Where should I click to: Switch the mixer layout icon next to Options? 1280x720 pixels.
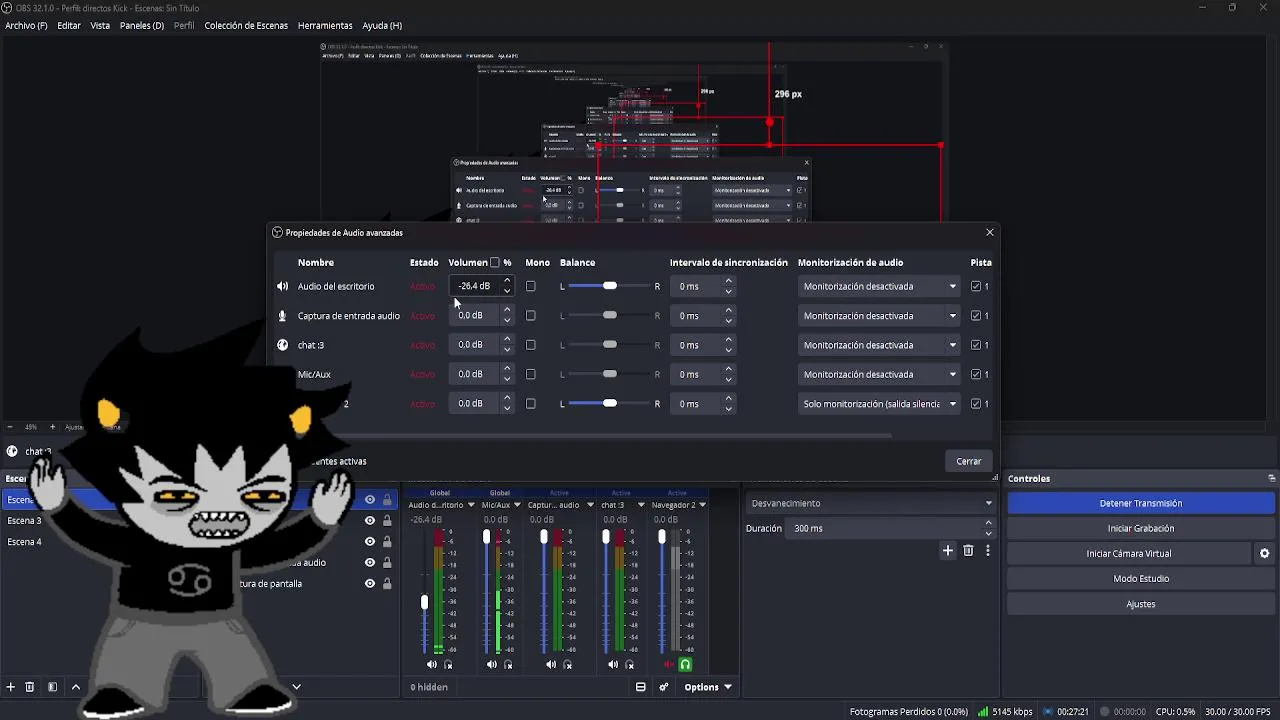[641, 687]
